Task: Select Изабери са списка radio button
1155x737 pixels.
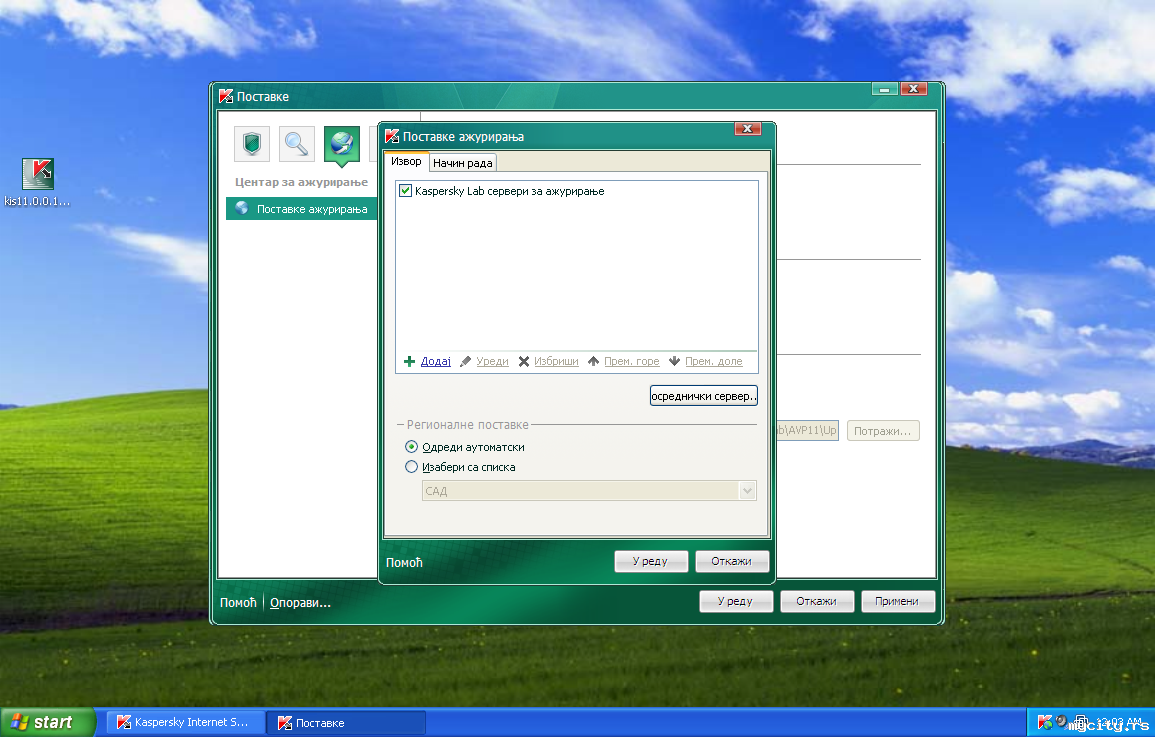Action: pos(412,467)
